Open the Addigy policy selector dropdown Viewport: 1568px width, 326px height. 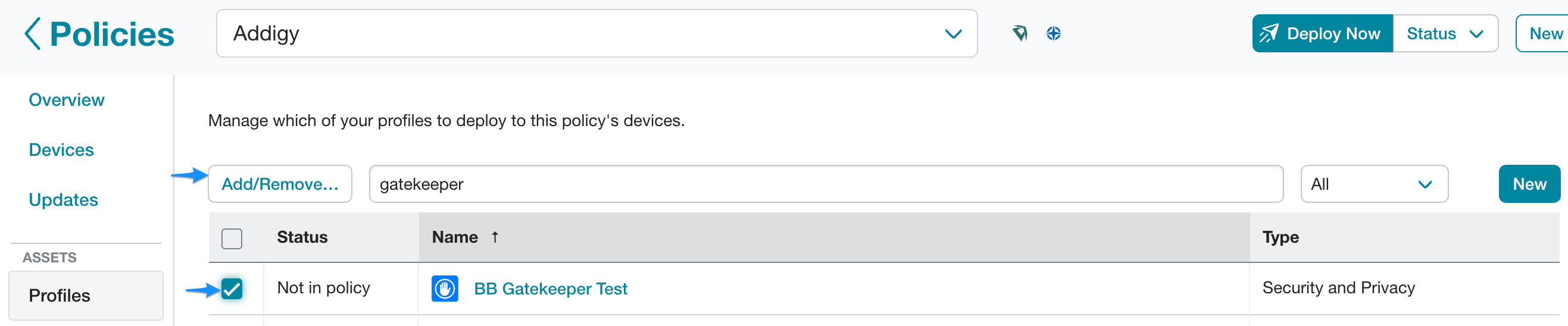click(x=596, y=33)
